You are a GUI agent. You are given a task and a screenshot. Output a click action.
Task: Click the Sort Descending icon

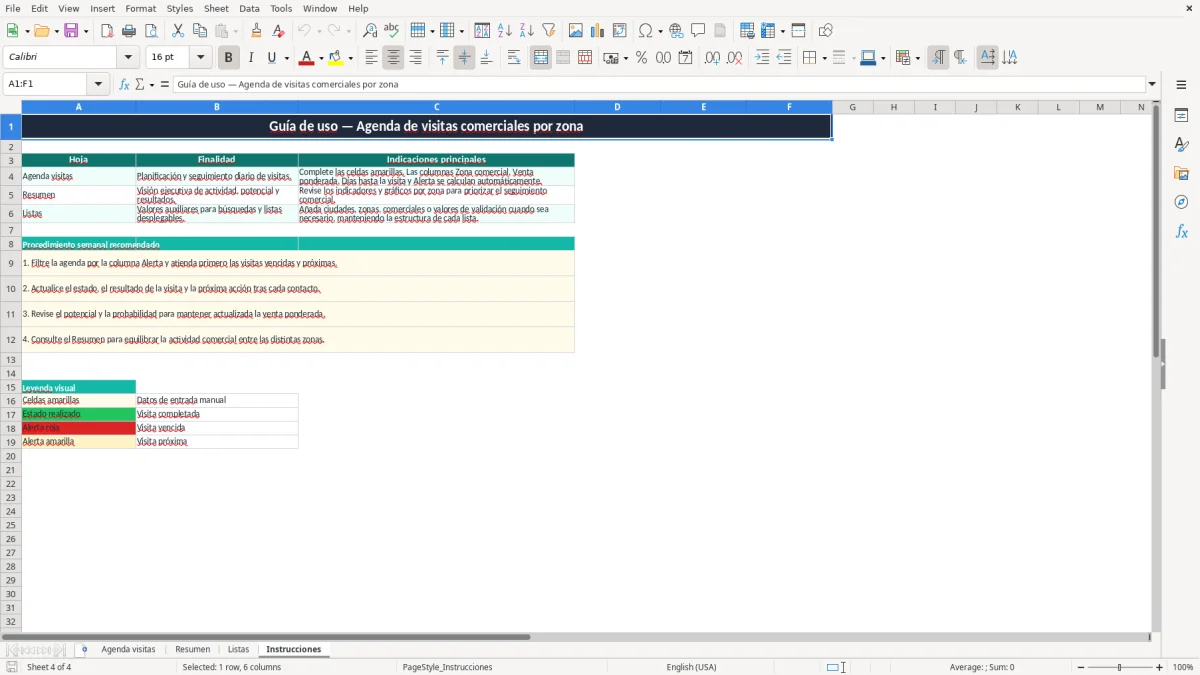click(527, 31)
